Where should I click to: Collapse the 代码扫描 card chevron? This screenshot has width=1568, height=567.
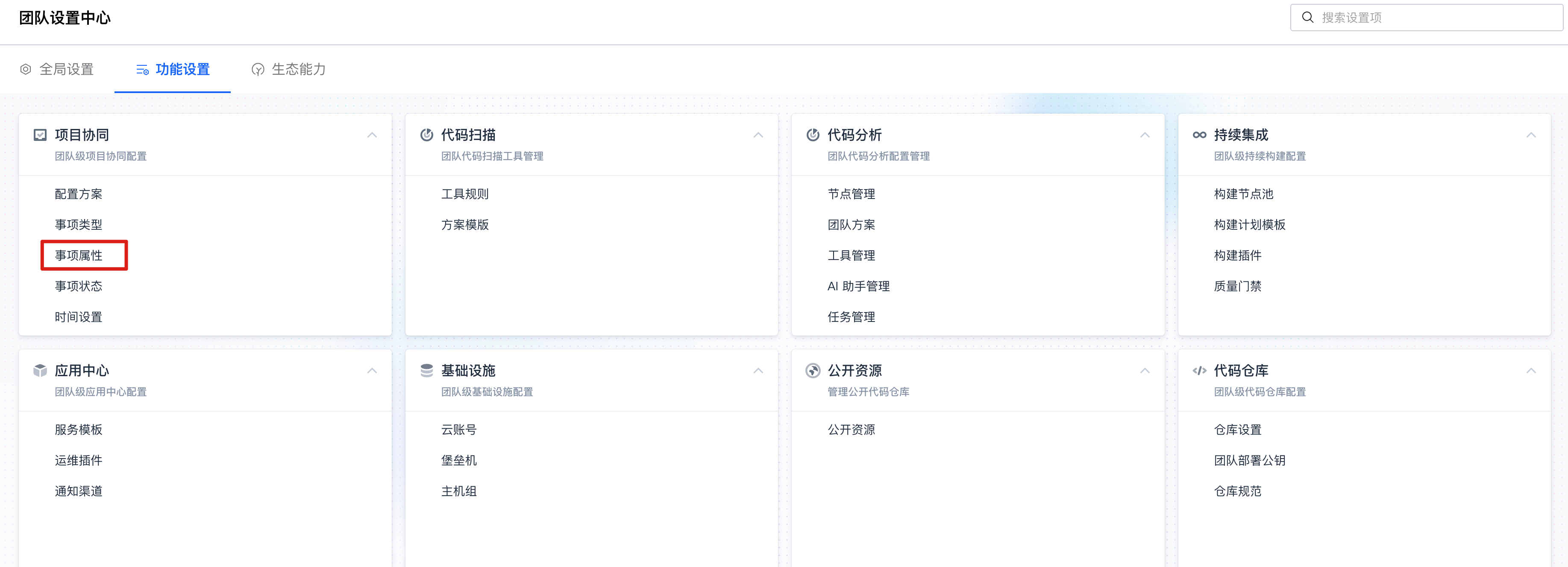pyautogui.click(x=758, y=135)
